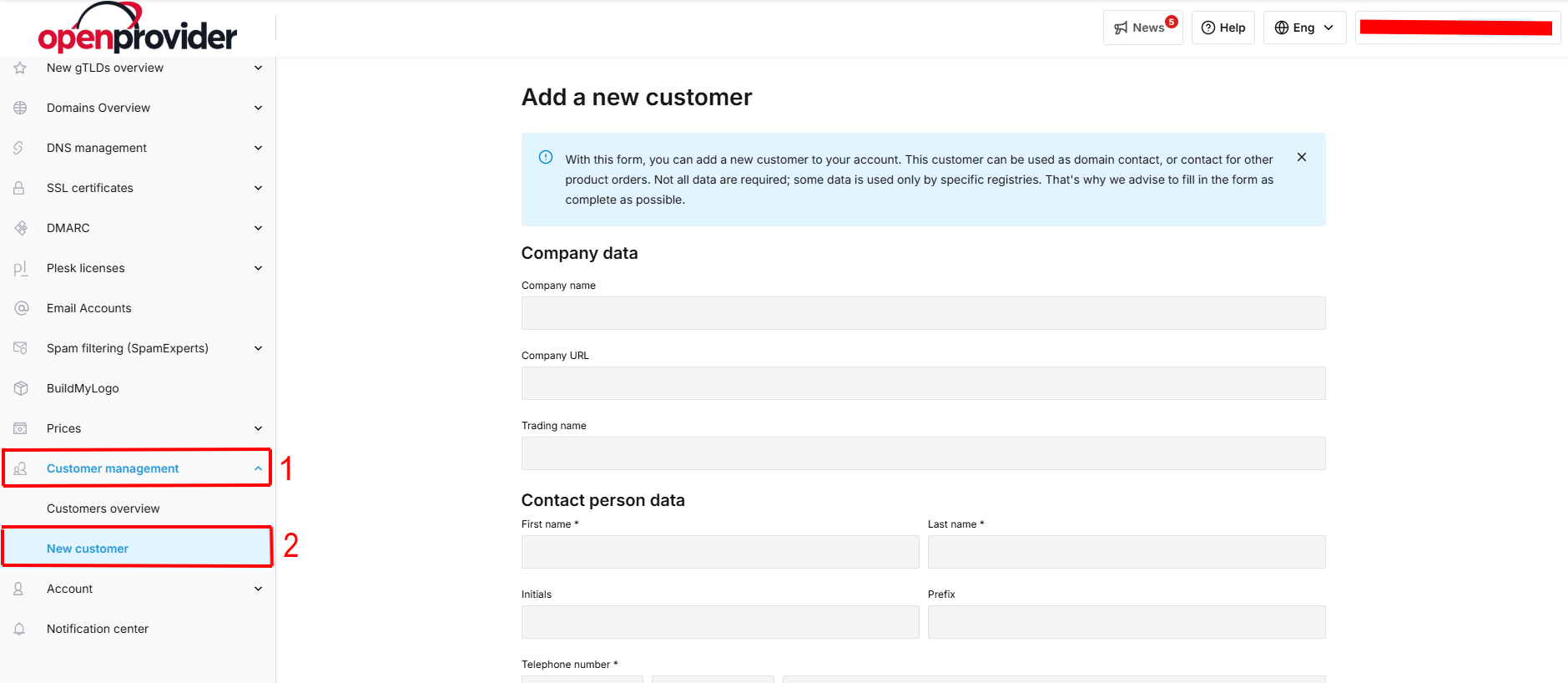
Task: Click the redacted account button
Action: click(1457, 28)
